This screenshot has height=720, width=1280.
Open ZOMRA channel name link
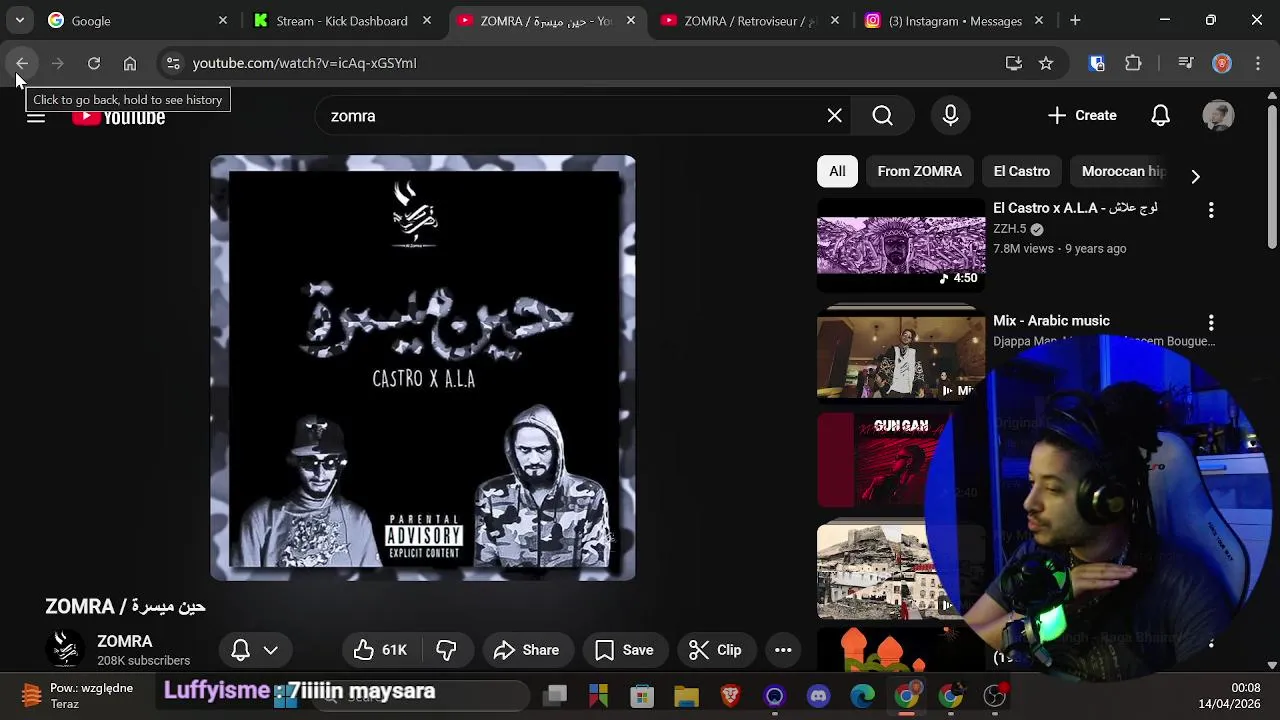125,642
